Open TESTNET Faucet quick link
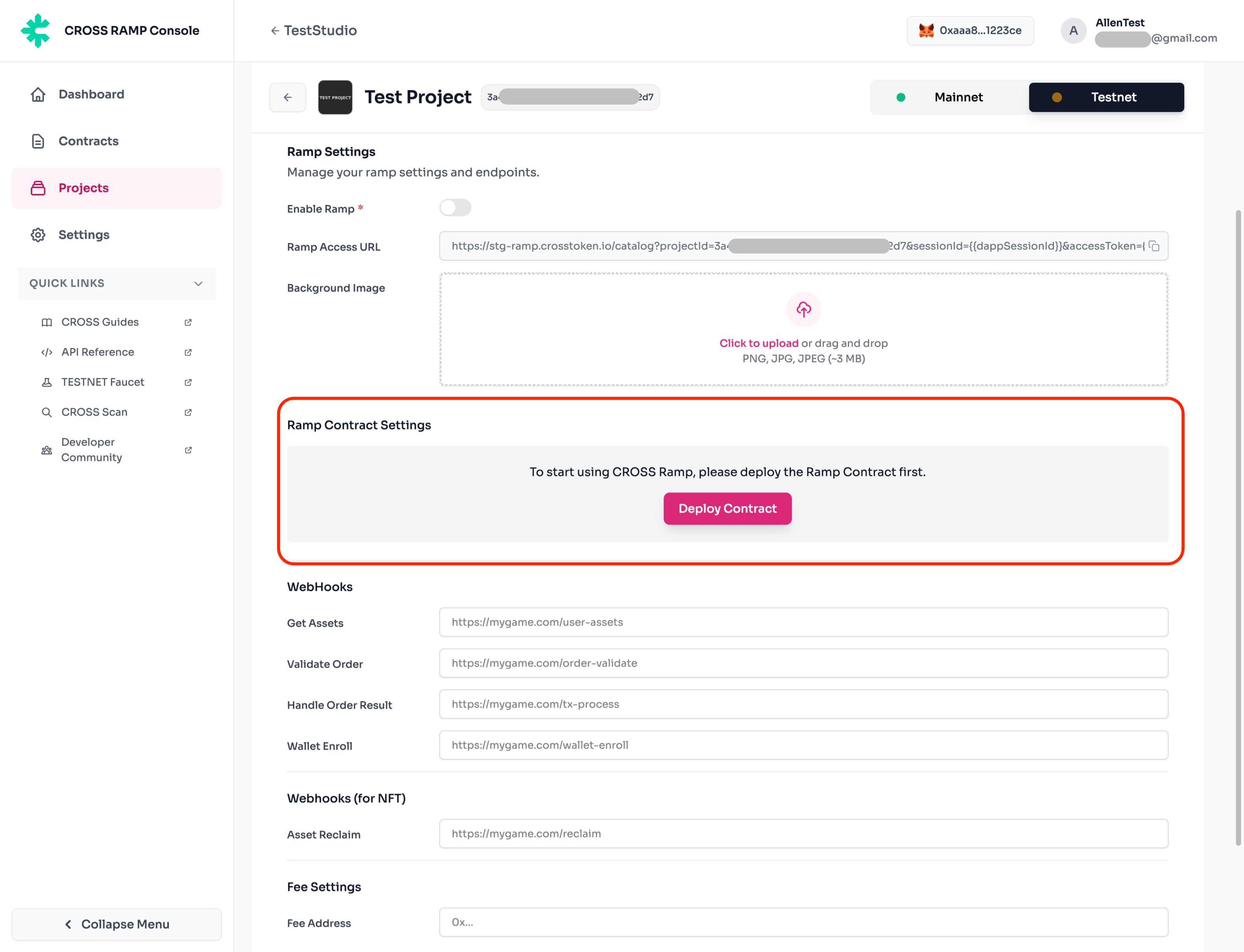 pyautogui.click(x=103, y=383)
